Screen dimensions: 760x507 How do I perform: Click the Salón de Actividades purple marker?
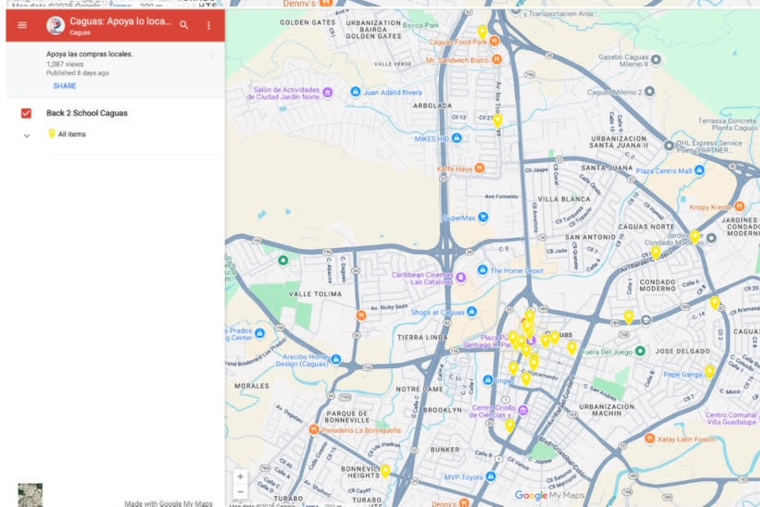click(328, 92)
